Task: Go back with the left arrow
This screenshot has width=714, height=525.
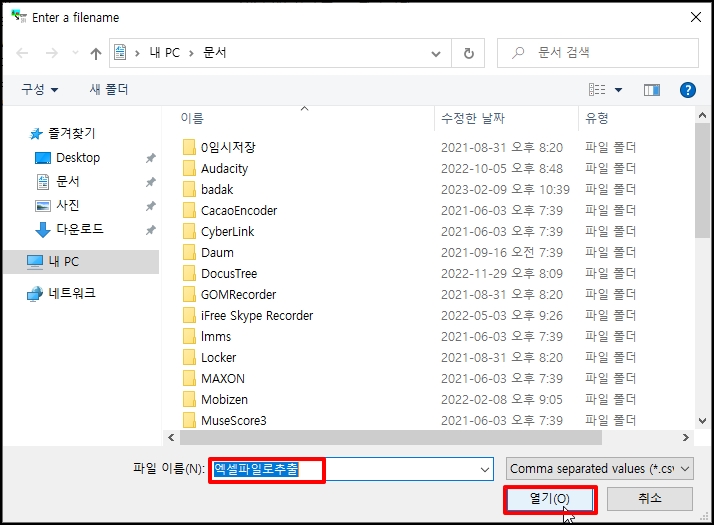Action: (x=22, y=53)
